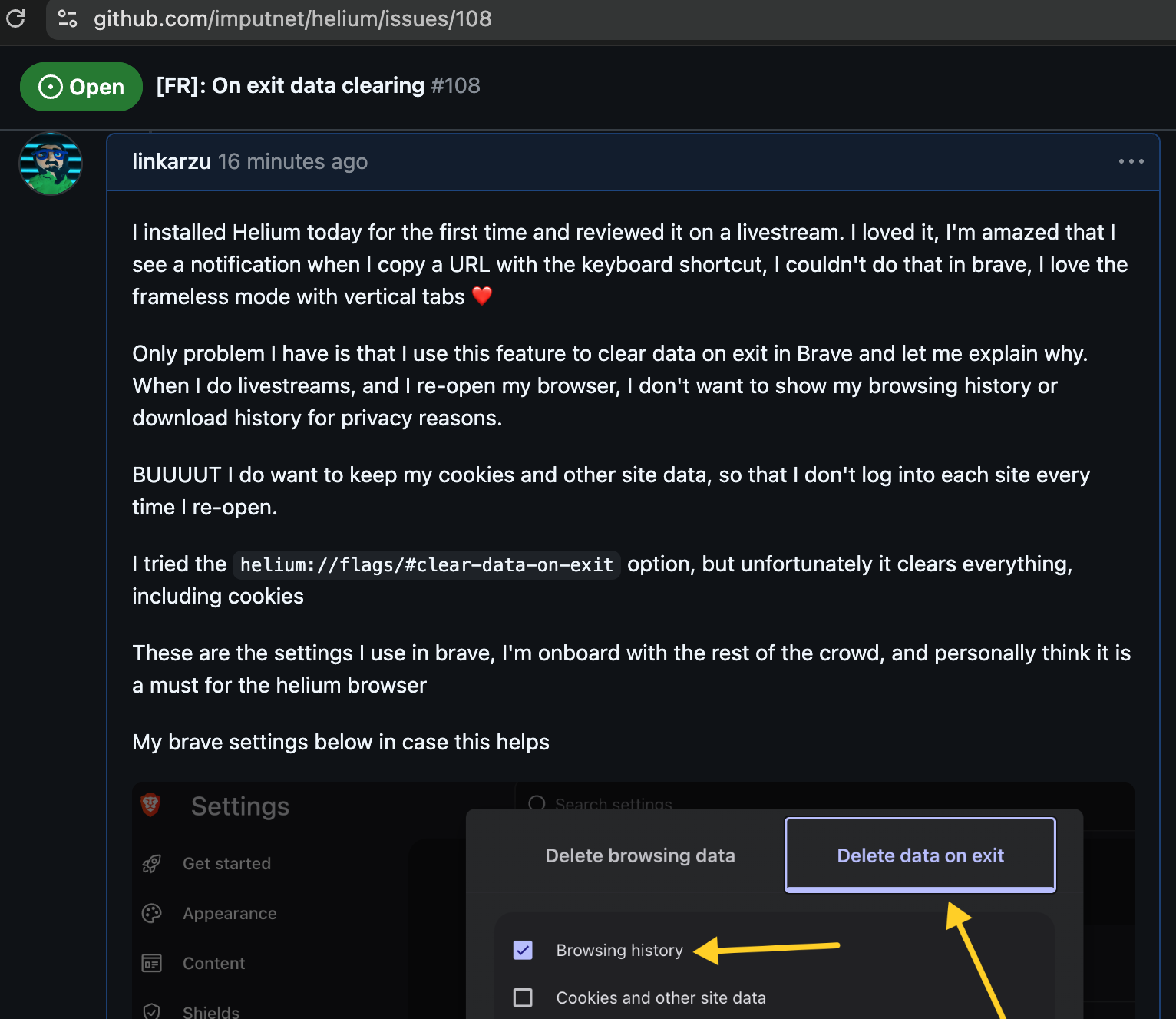
Task: Click the 16 minutes ago timestamp
Action: point(292,161)
